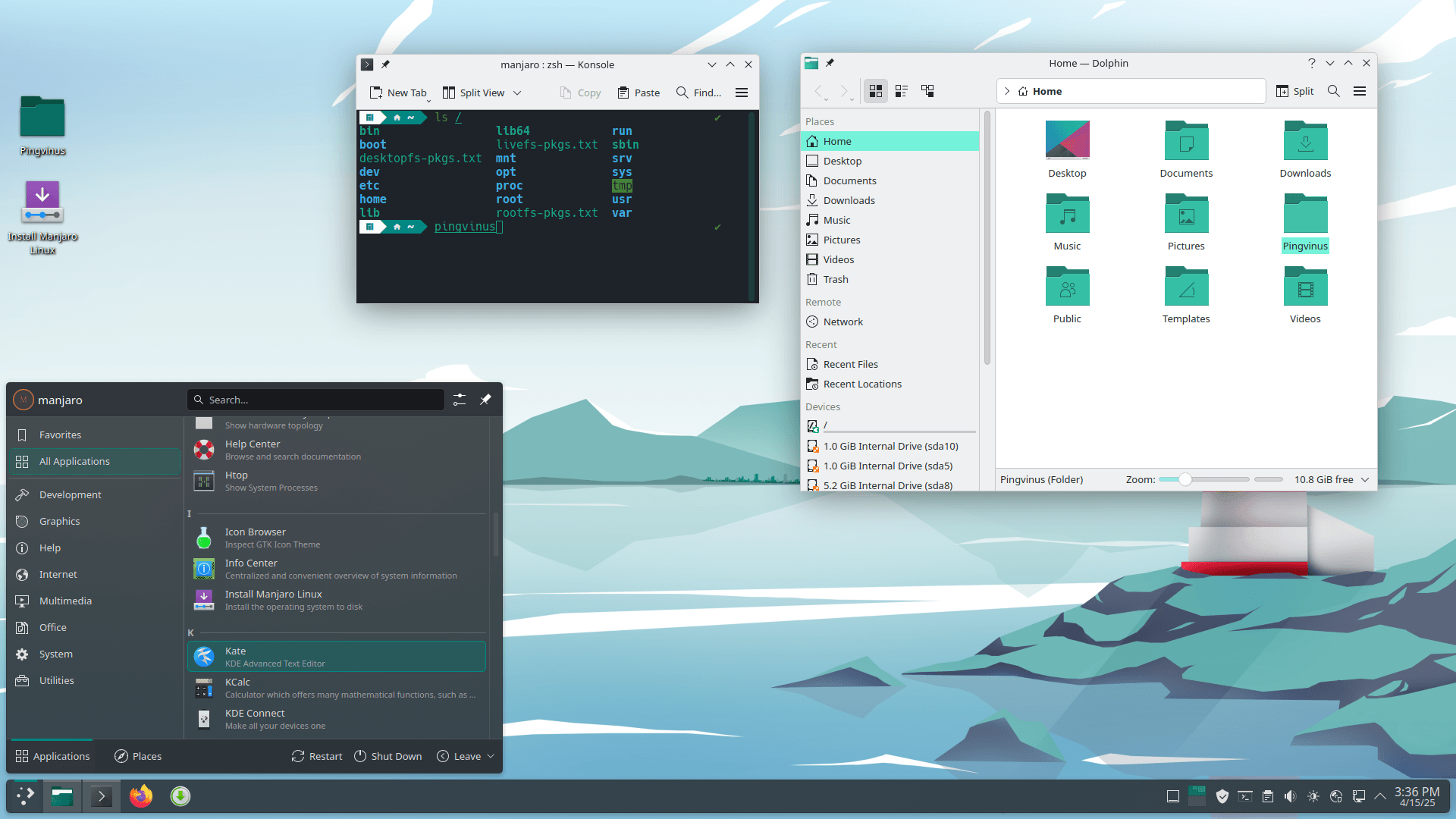Select All Applications category

[x=95, y=461]
